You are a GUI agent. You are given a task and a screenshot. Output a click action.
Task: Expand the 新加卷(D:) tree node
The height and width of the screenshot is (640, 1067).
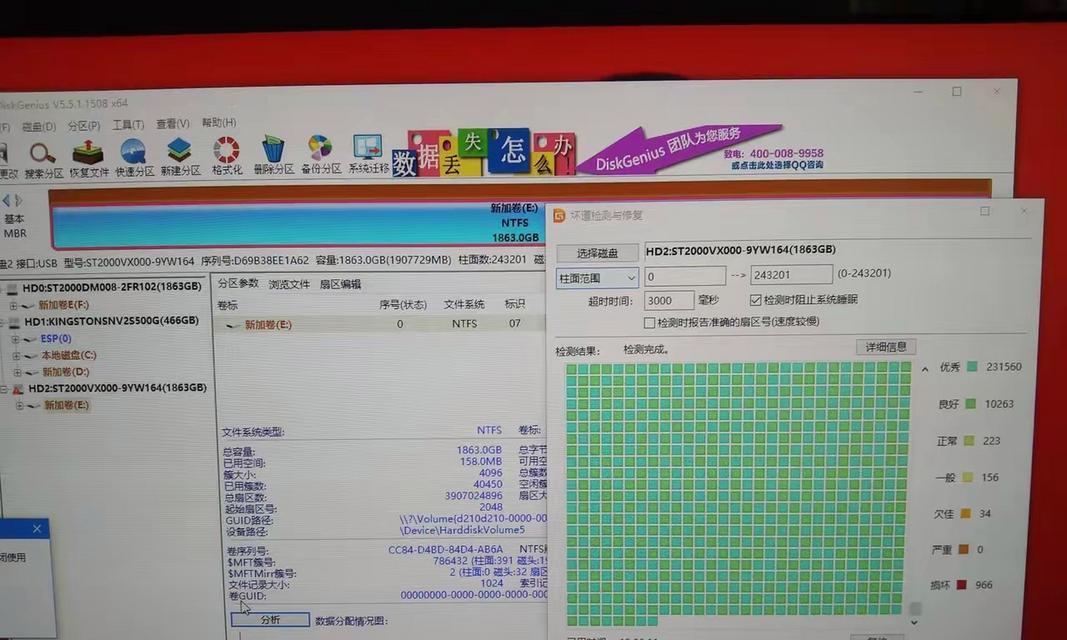(18, 373)
